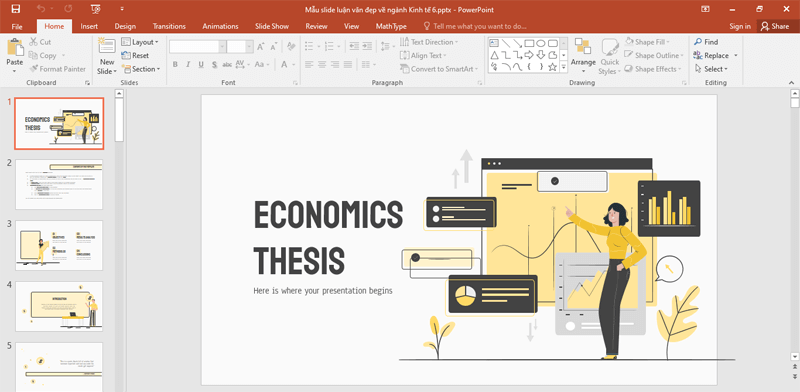Select slide 4 Introduction thumbnail

click(x=59, y=306)
